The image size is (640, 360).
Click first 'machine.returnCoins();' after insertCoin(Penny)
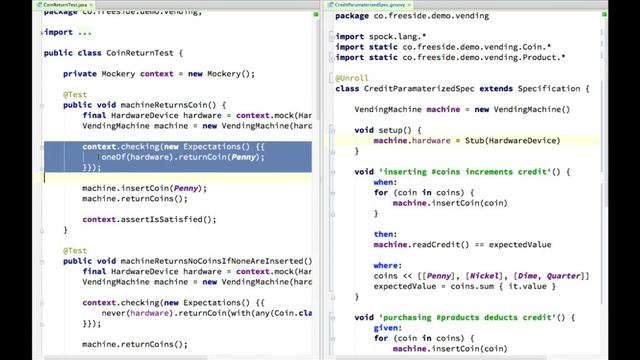[x=135, y=199]
